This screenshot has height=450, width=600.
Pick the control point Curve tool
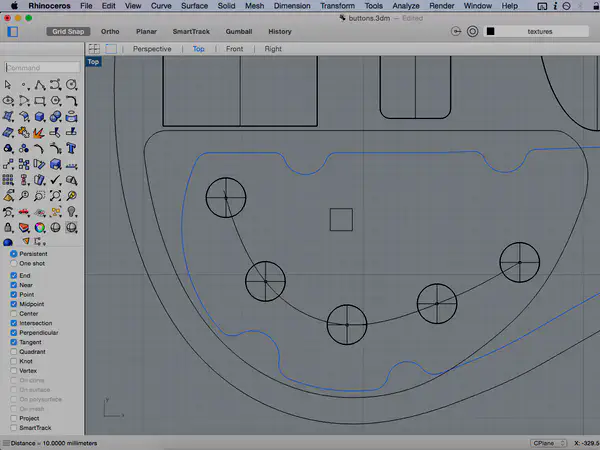(x=55, y=85)
